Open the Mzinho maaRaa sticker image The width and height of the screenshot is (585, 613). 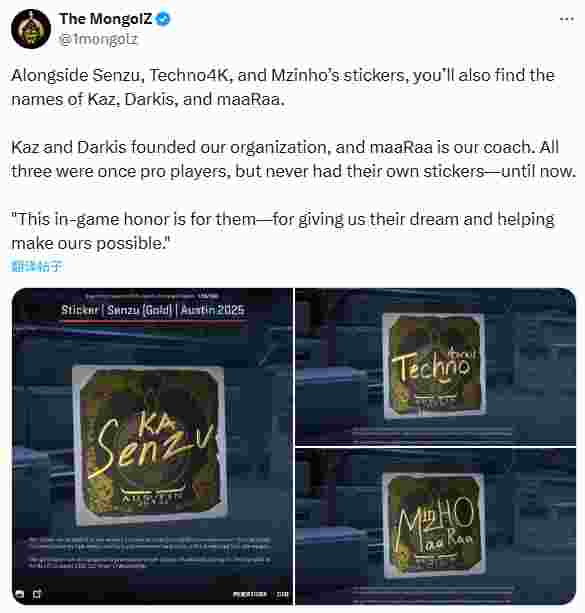[435, 527]
